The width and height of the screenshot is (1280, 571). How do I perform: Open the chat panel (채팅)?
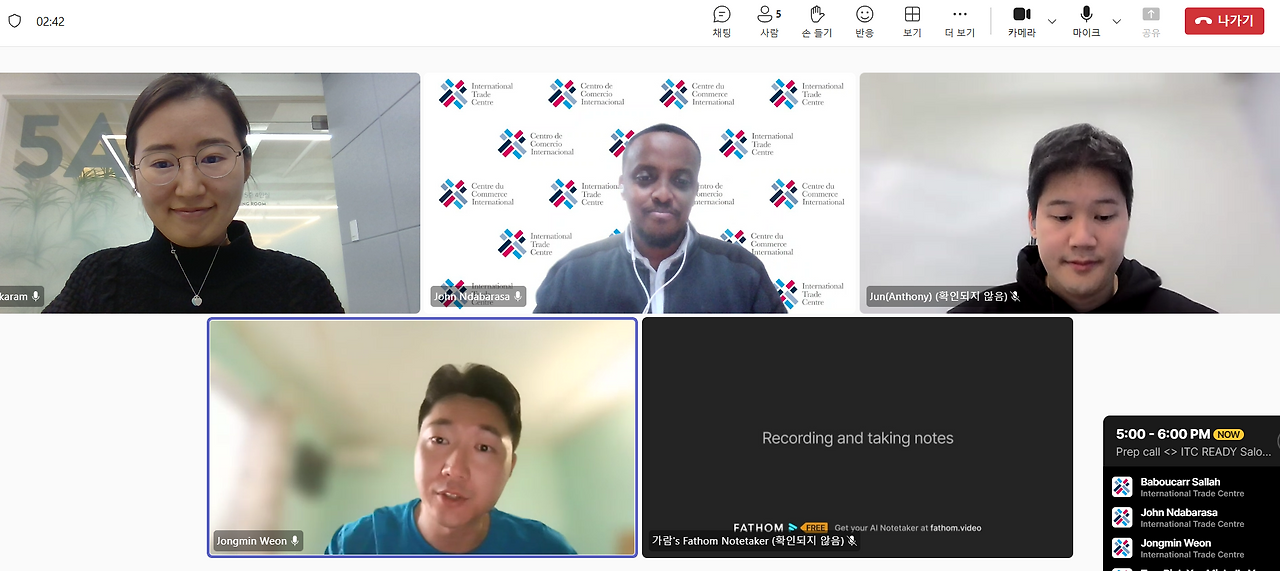pyautogui.click(x=721, y=22)
